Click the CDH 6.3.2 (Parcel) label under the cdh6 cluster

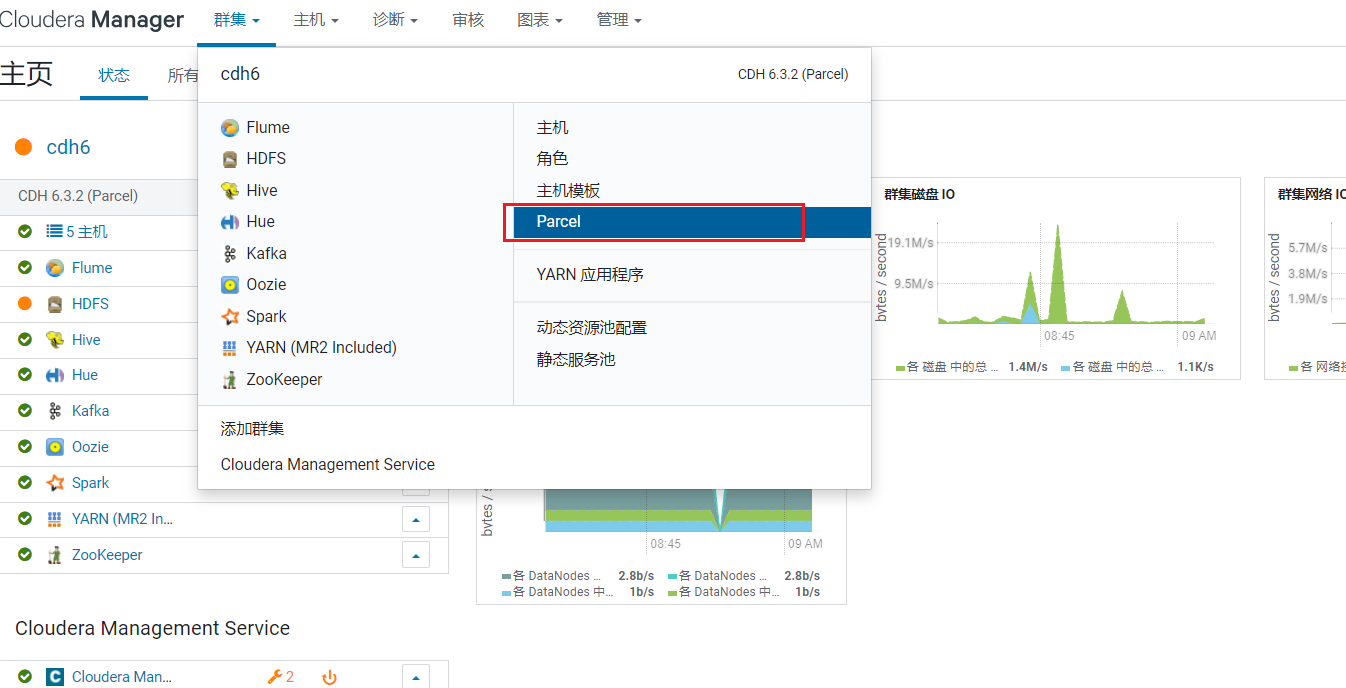point(78,196)
